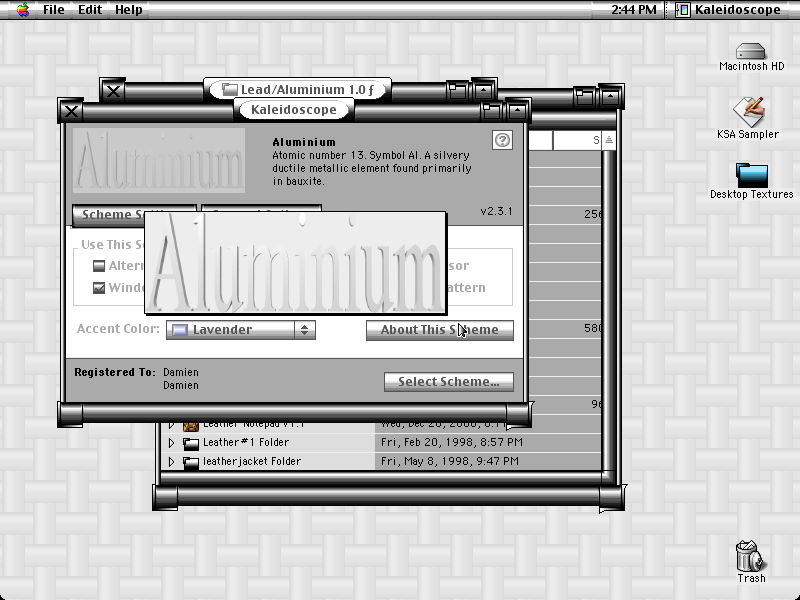Select the Leather #1 Folder icon

[x=191, y=443]
